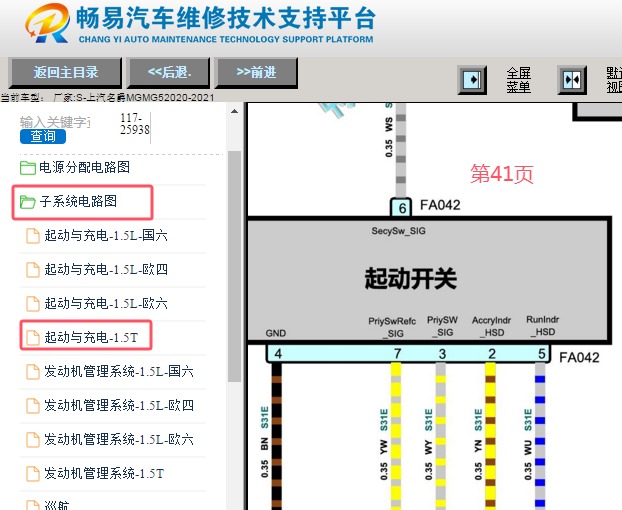Focus the 输入关键字 search field
The height and width of the screenshot is (510, 622).
56,122
